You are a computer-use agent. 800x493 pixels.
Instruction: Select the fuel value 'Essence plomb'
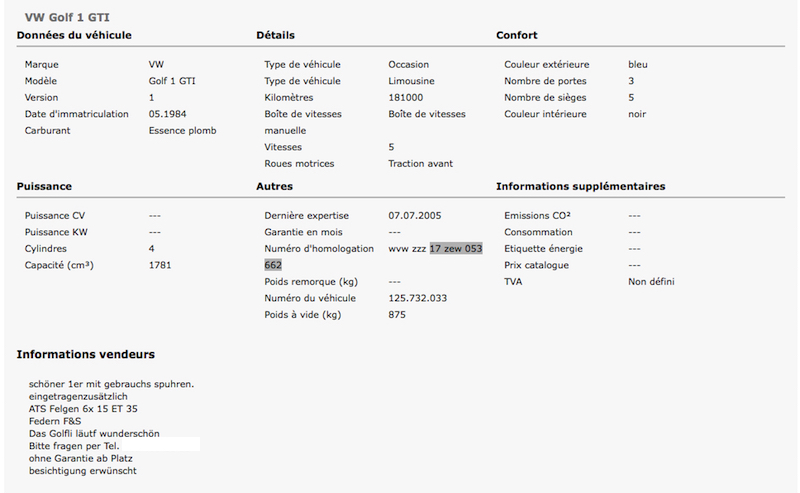coord(182,131)
